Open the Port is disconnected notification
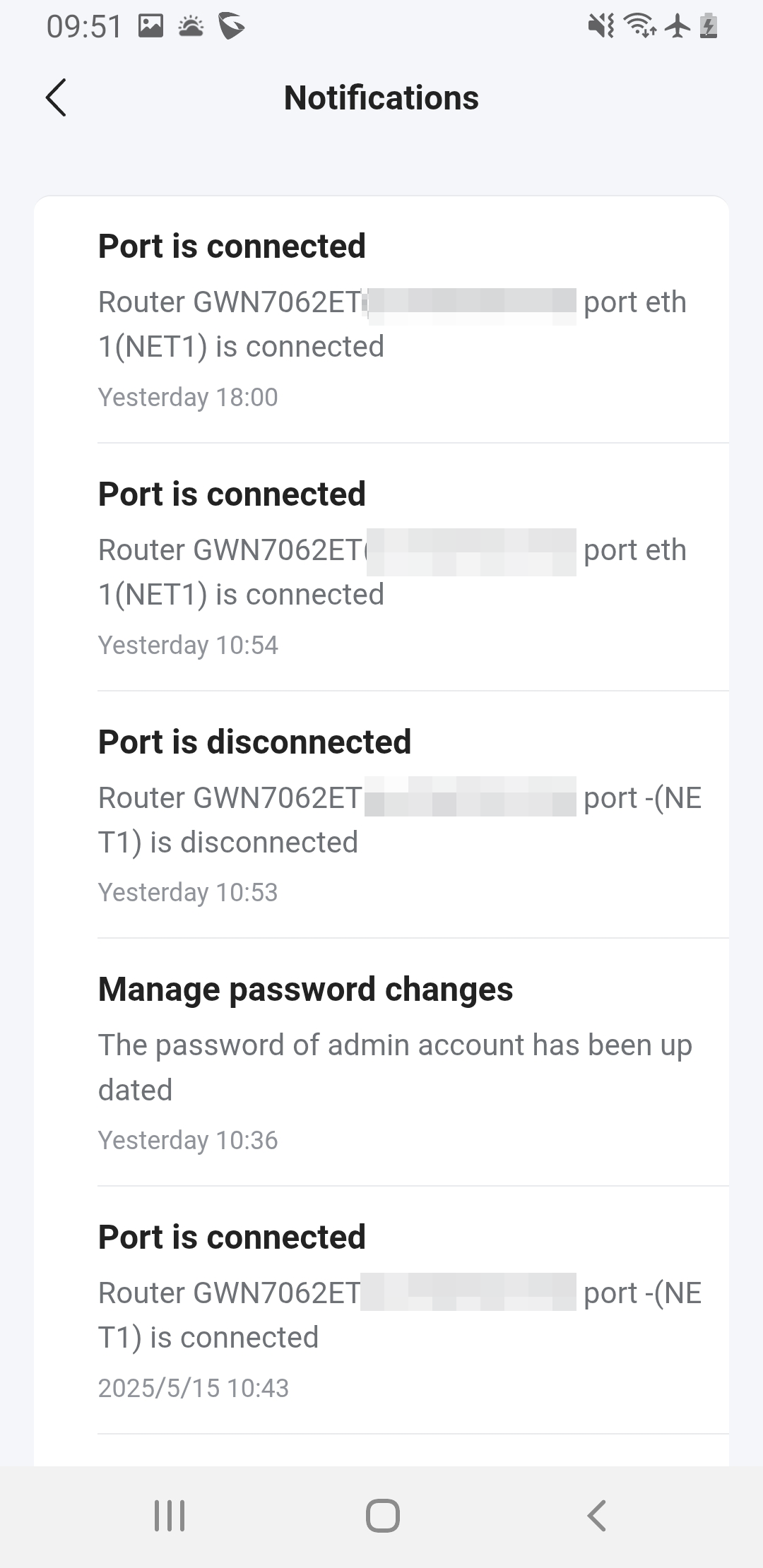Screen dimensions: 763x1568 [x=381, y=815]
